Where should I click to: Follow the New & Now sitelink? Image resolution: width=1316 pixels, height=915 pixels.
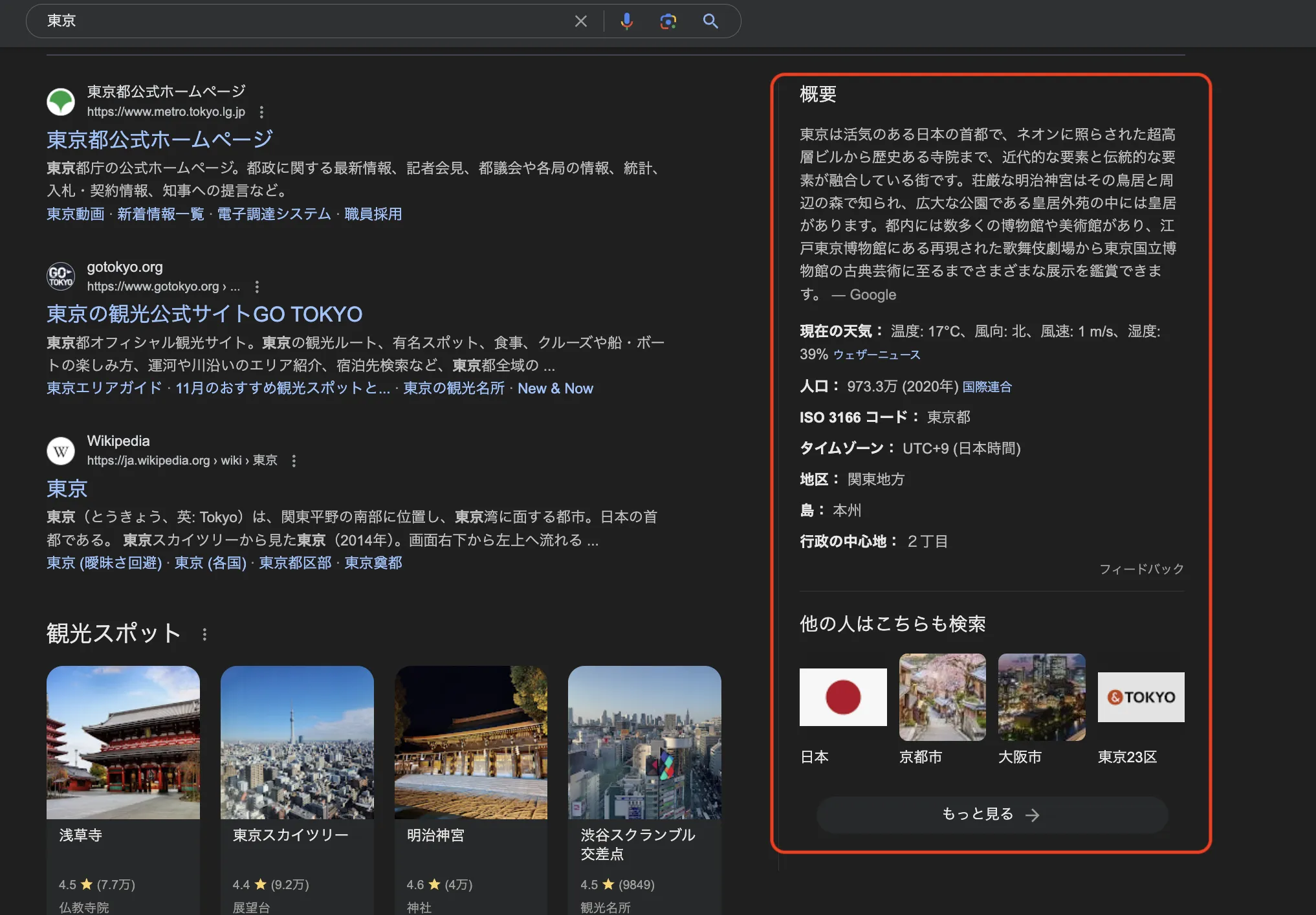click(x=555, y=388)
